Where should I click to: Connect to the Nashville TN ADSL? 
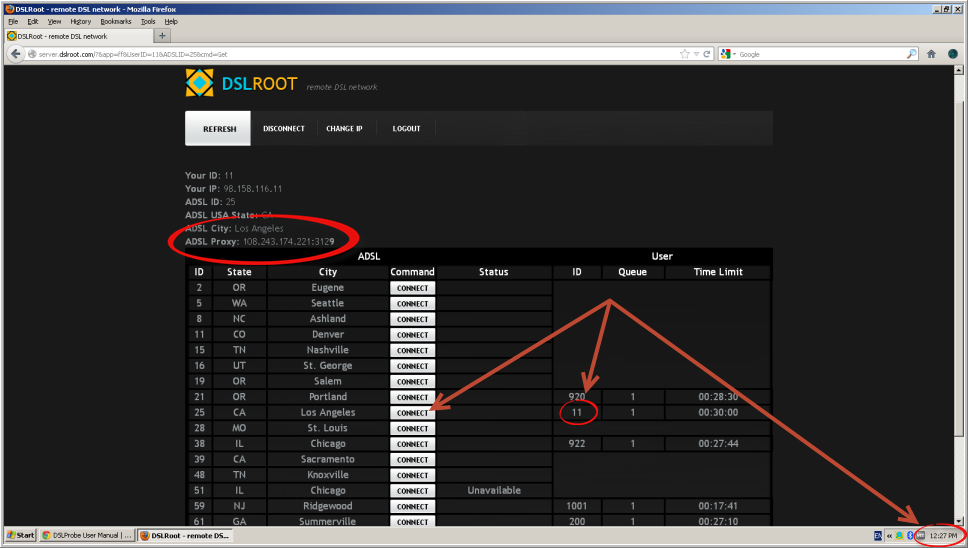pyautogui.click(x=412, y=351)
